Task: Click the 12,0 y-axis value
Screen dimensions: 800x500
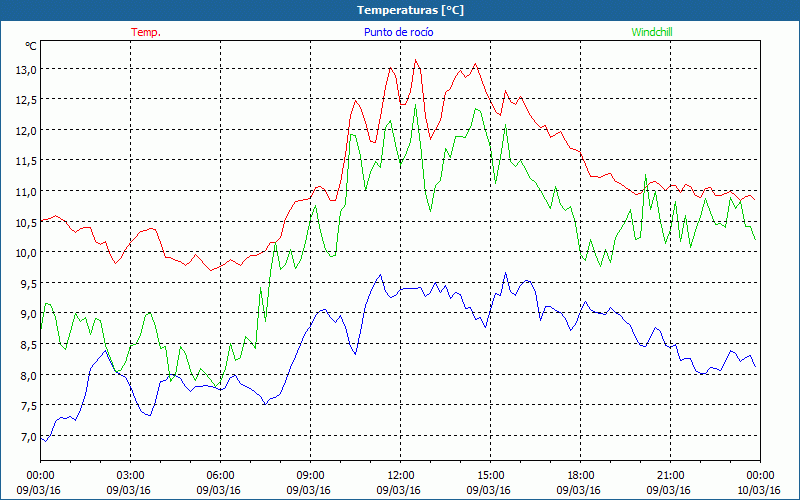Action: click(x=26, y=131)
